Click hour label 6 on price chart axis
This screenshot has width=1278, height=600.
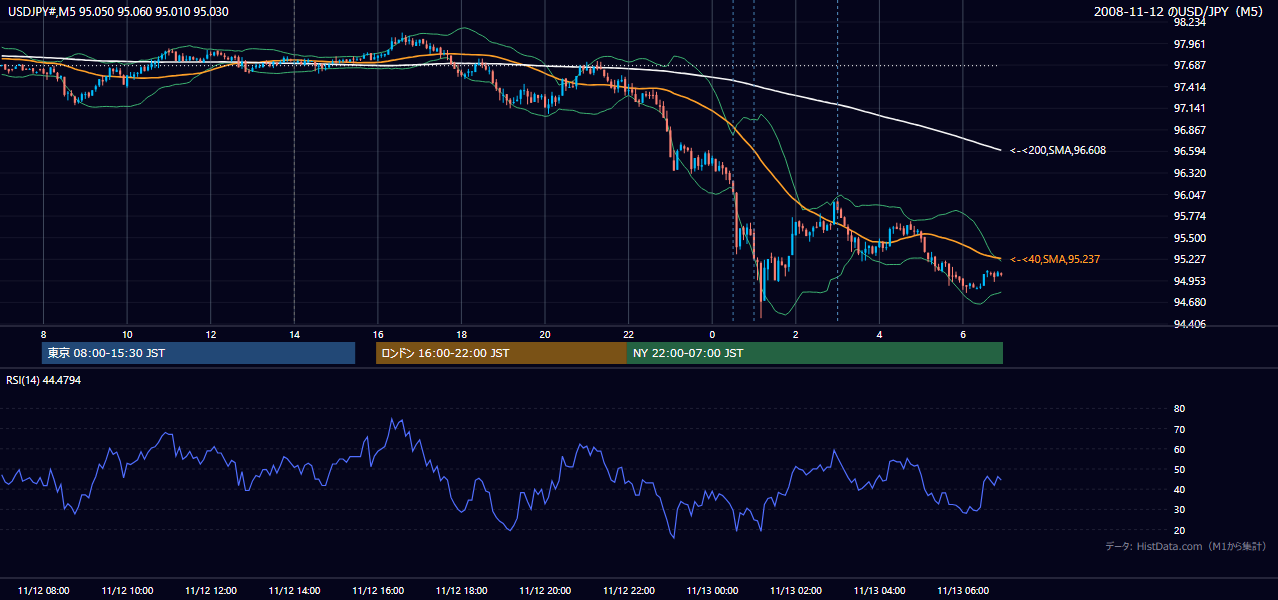tap(963, 333)
